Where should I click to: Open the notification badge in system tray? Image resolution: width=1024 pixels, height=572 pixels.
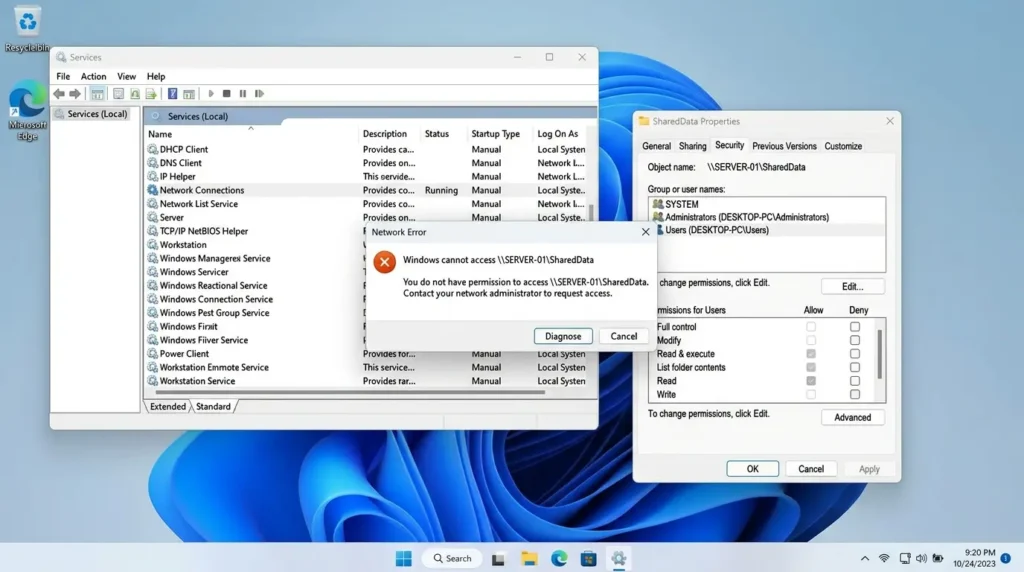pyautogui.click(x=1006, y=558)
